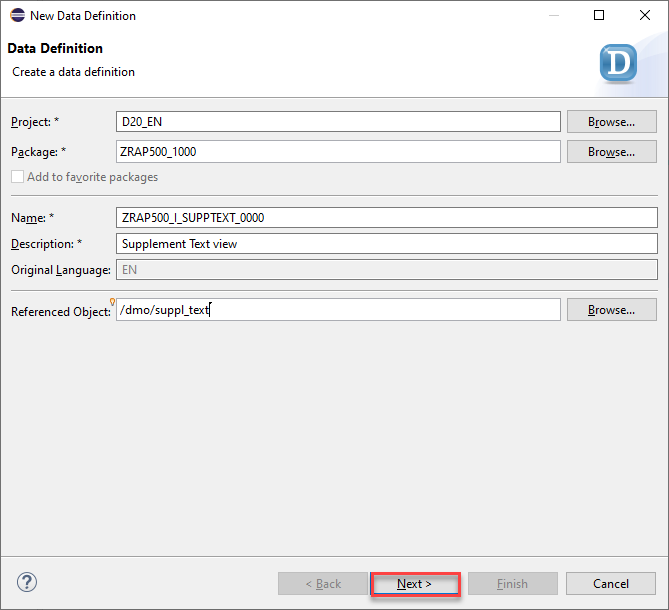The height and width of the screenshot is (610, 669).
Task: Click the content assist lightbulb by Referenced Object
Action: [112, 302]
